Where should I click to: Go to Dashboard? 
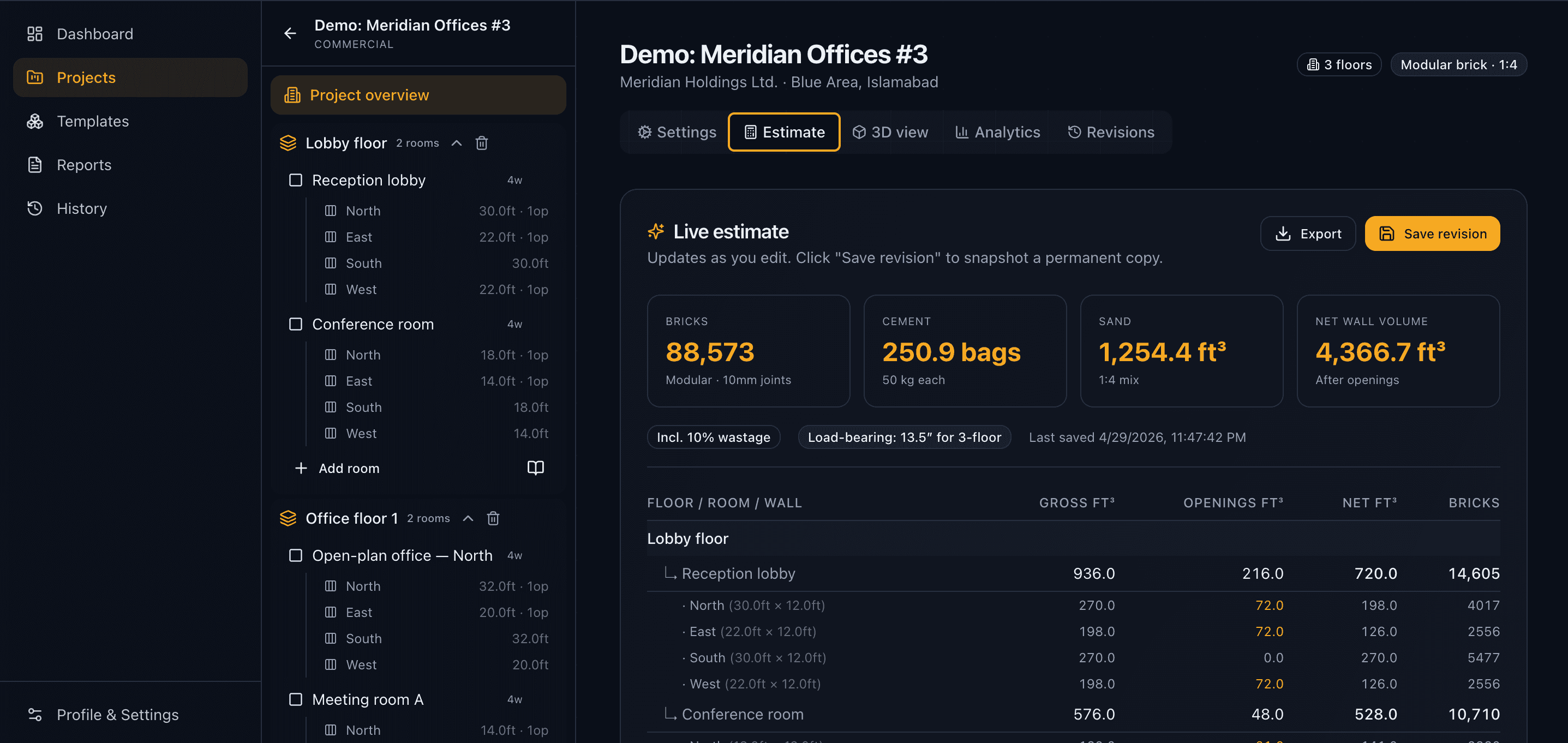click(x=130, y=34)
